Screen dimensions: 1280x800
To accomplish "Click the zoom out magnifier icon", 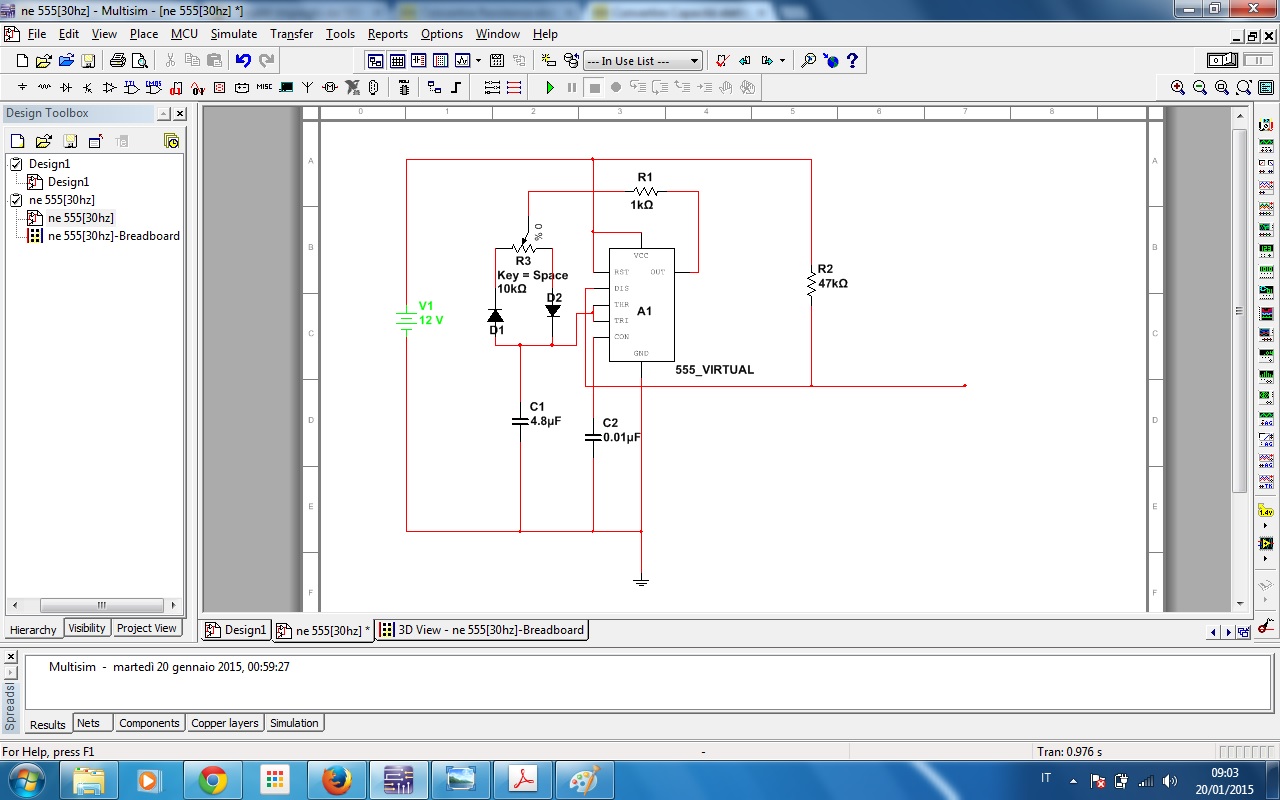I will 1200,88.
